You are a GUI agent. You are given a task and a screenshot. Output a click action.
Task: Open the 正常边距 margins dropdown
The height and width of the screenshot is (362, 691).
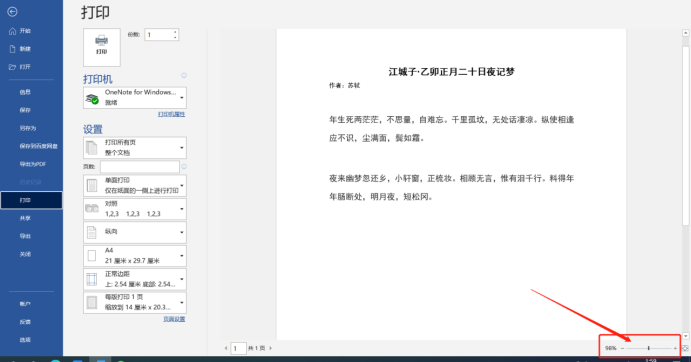click(135, 279)
